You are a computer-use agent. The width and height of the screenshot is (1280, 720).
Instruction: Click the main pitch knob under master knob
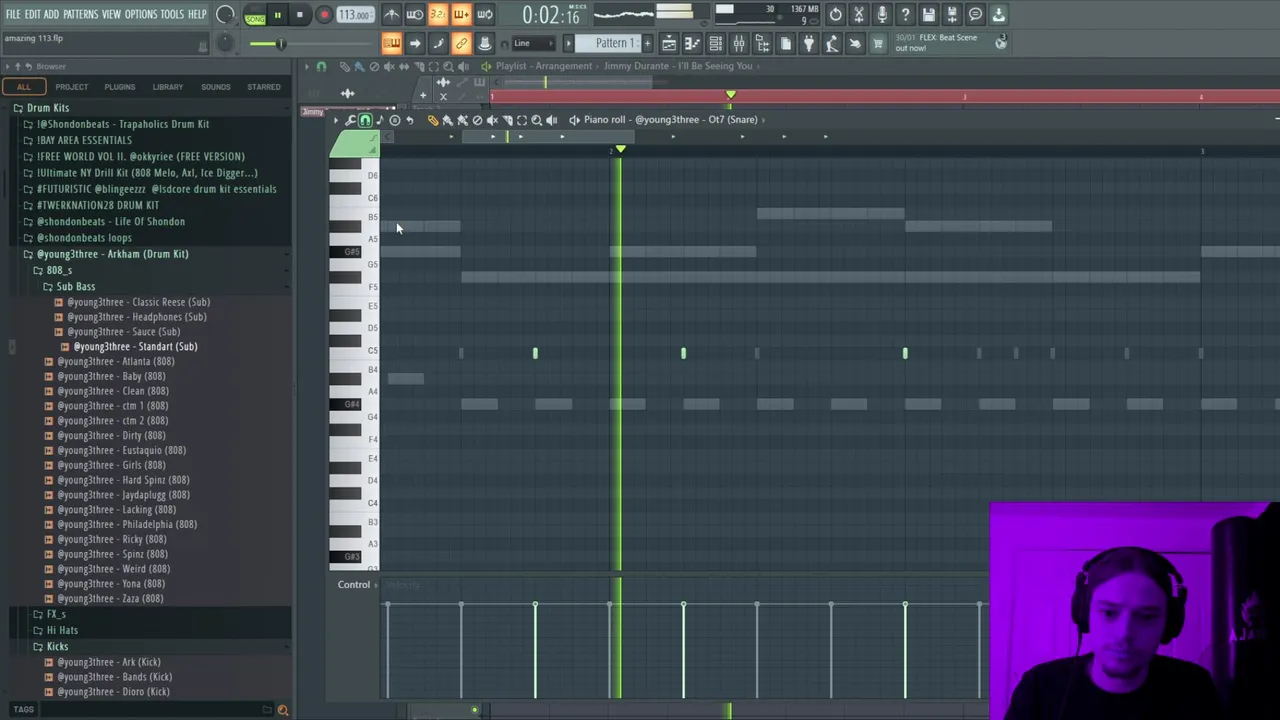[226, 42]
